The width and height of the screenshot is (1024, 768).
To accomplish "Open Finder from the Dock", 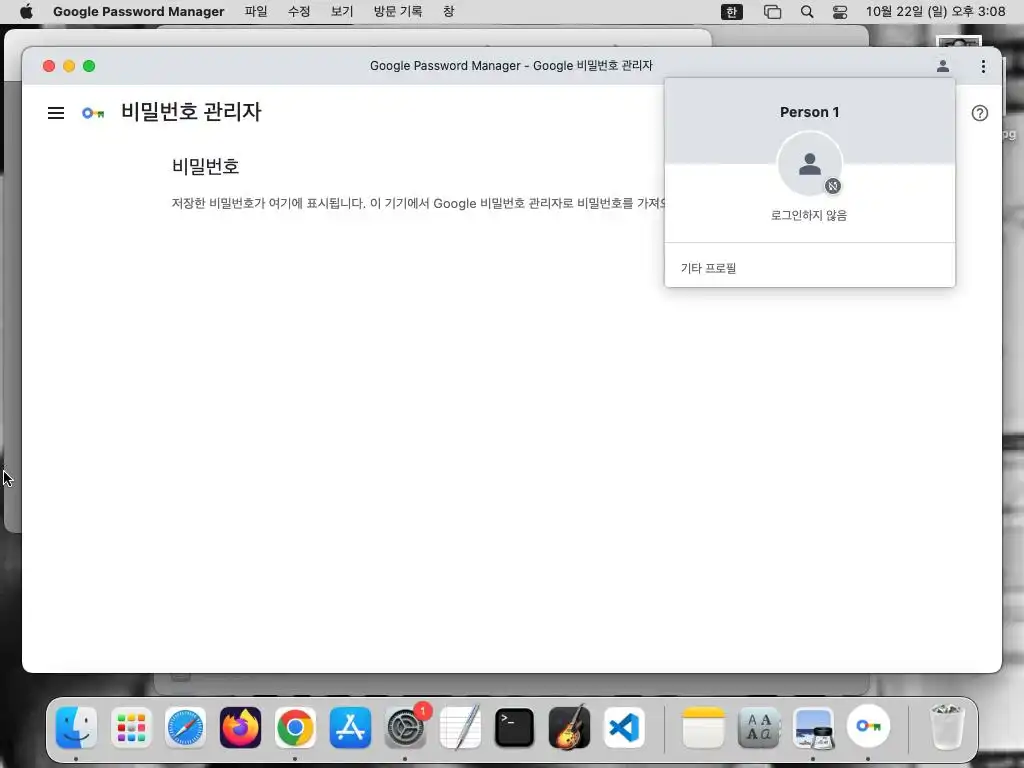I will [x=76, y=728].
